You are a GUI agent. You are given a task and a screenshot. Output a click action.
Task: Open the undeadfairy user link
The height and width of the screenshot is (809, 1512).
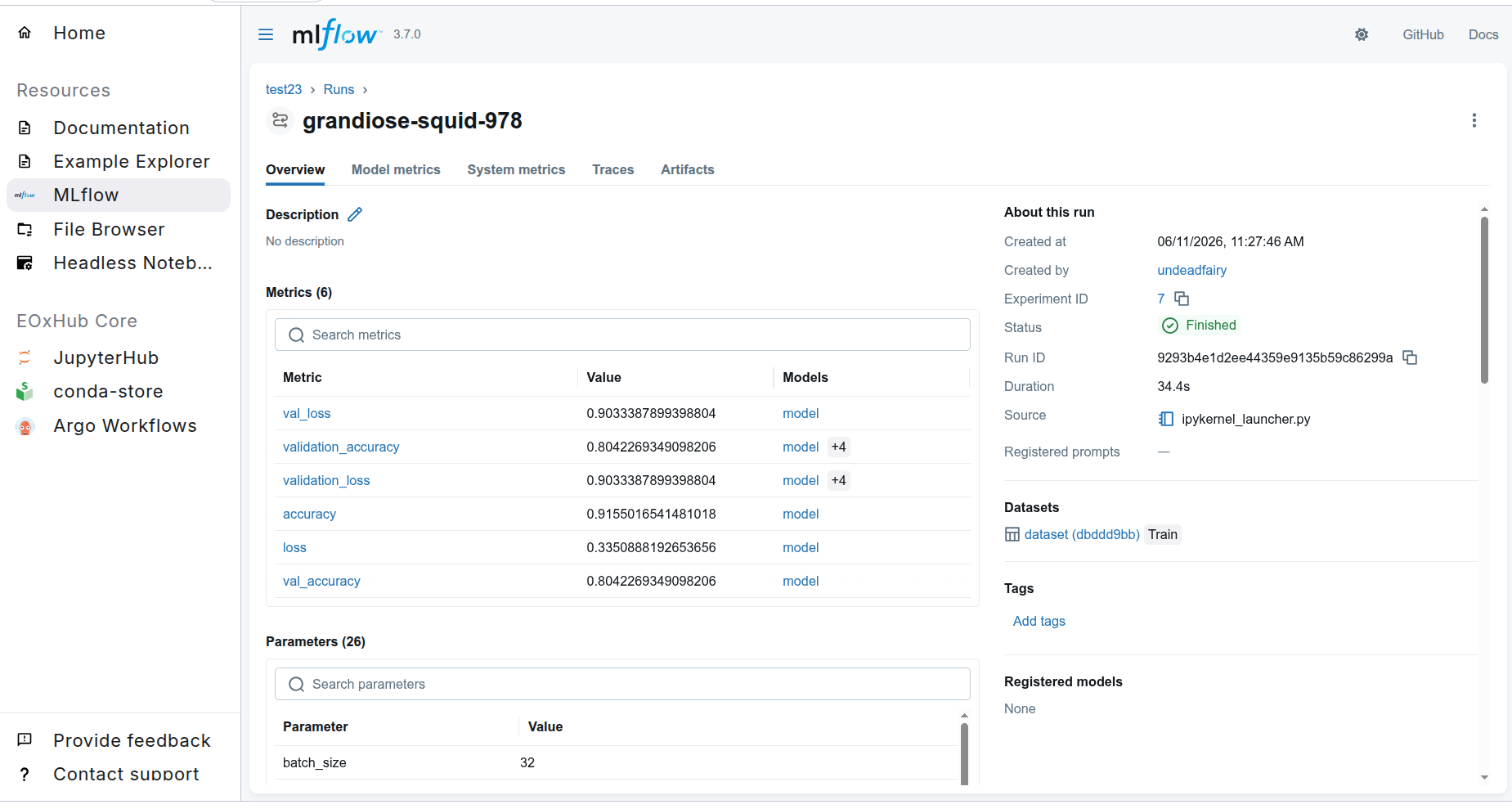(x=1191, y=270)
